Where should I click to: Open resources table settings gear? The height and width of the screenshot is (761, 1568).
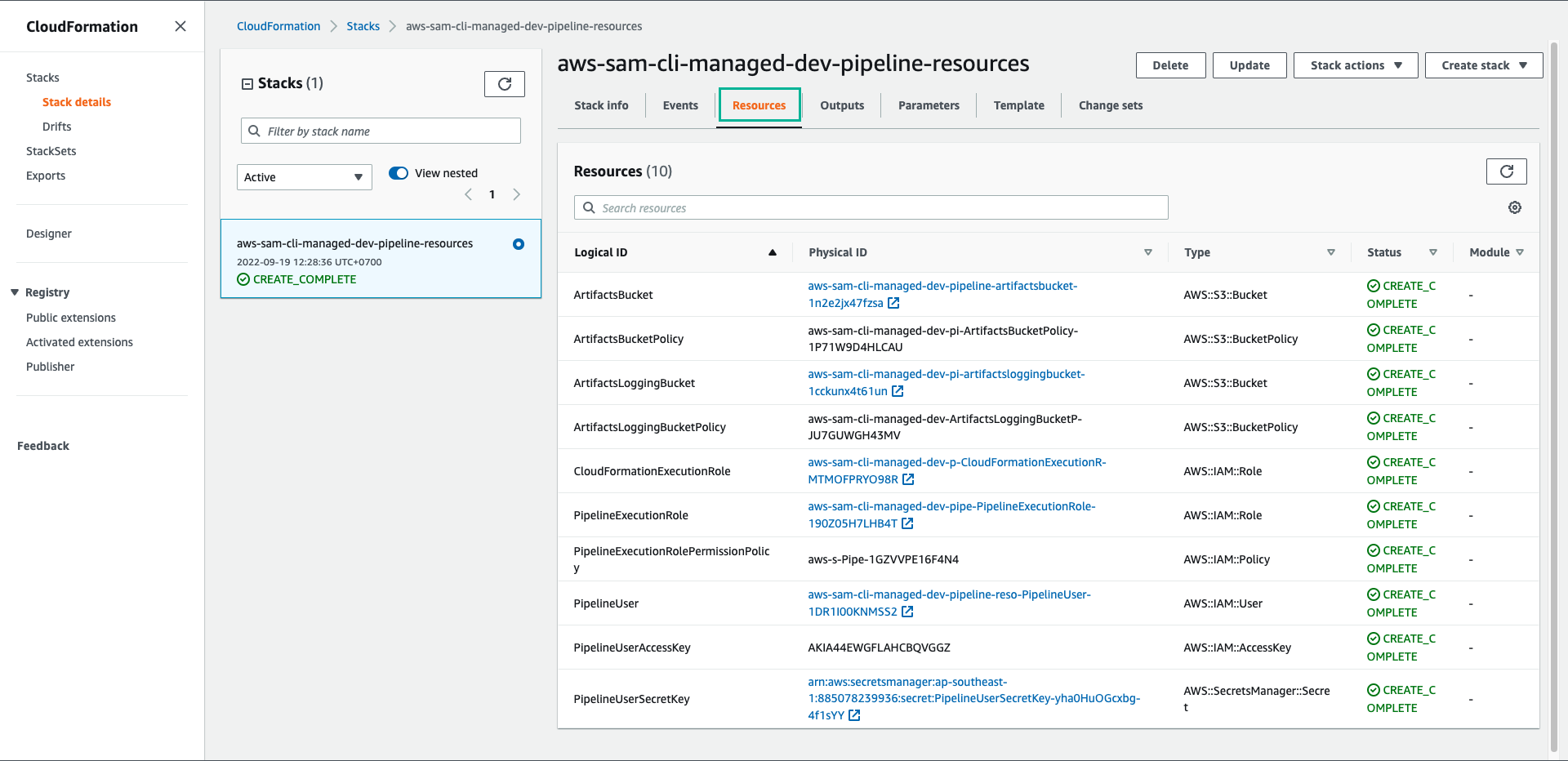point(1515,207)
